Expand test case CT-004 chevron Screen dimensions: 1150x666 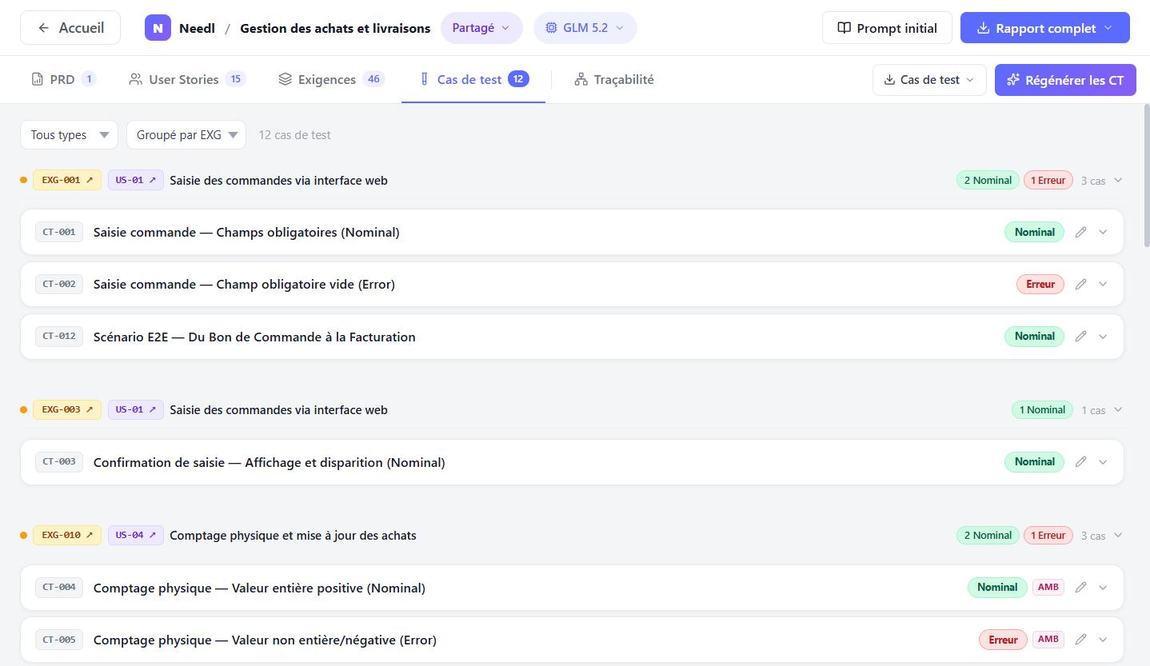click(x=1103, y=588)
